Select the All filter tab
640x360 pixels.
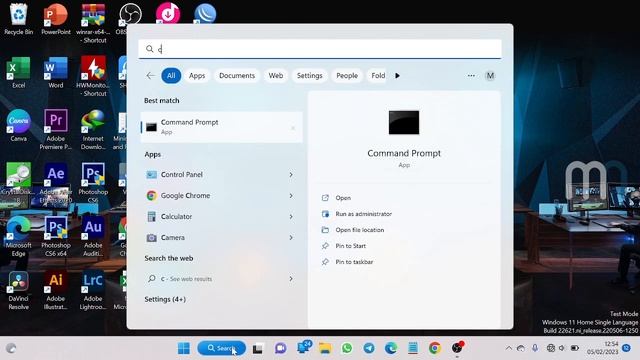tap(171, 76)
